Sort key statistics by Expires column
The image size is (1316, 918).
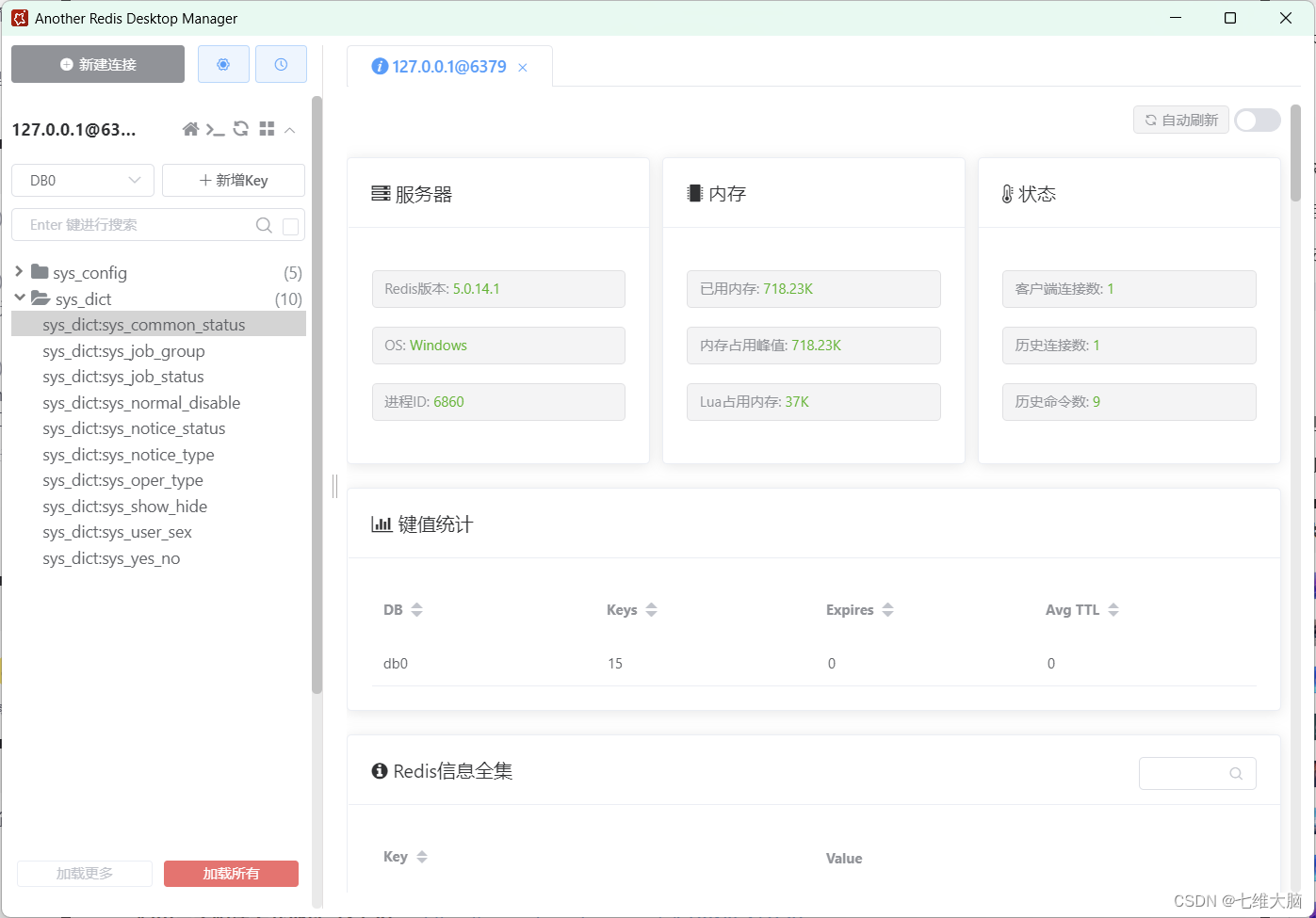(x=887, y=610)
